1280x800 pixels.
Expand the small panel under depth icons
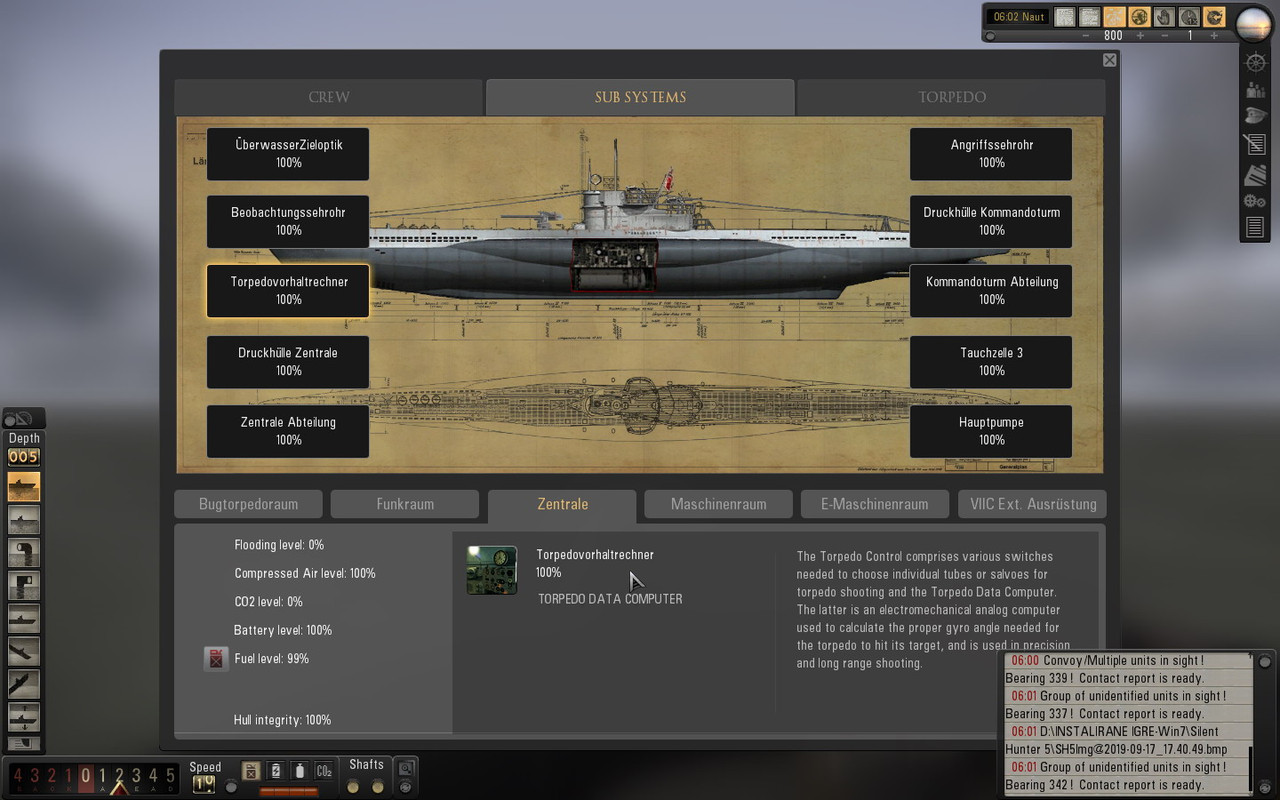click(24, 743)
